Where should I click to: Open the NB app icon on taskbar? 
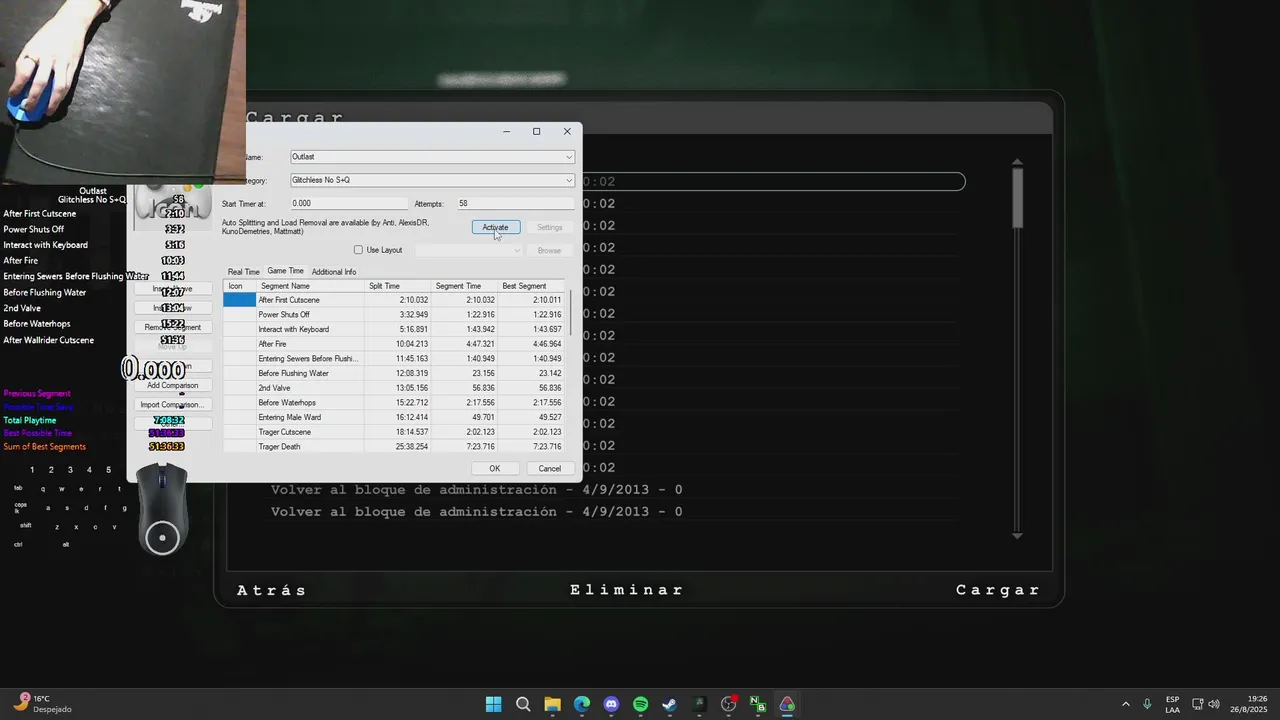coord(758,704)
